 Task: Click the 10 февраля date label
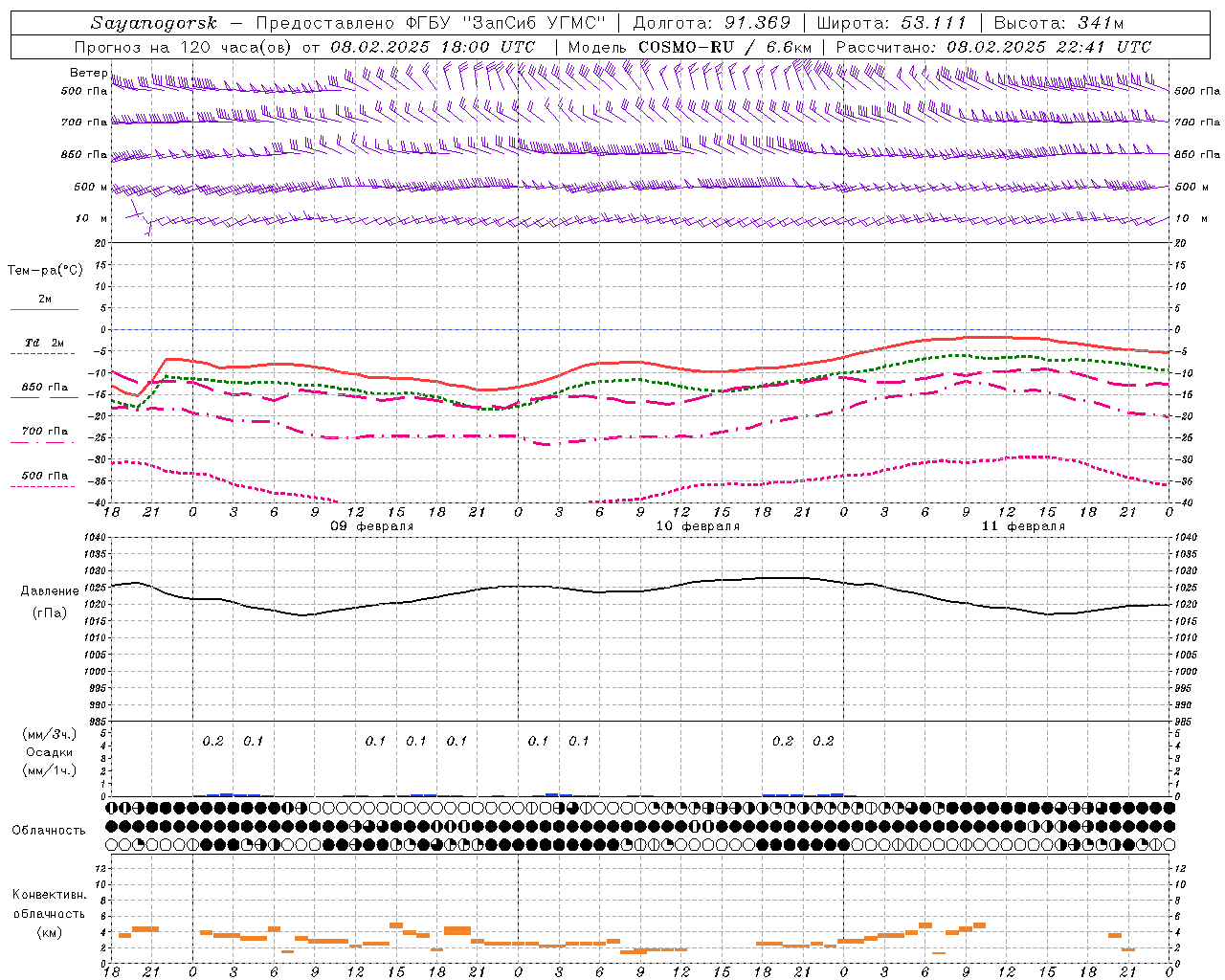[698, 526]
